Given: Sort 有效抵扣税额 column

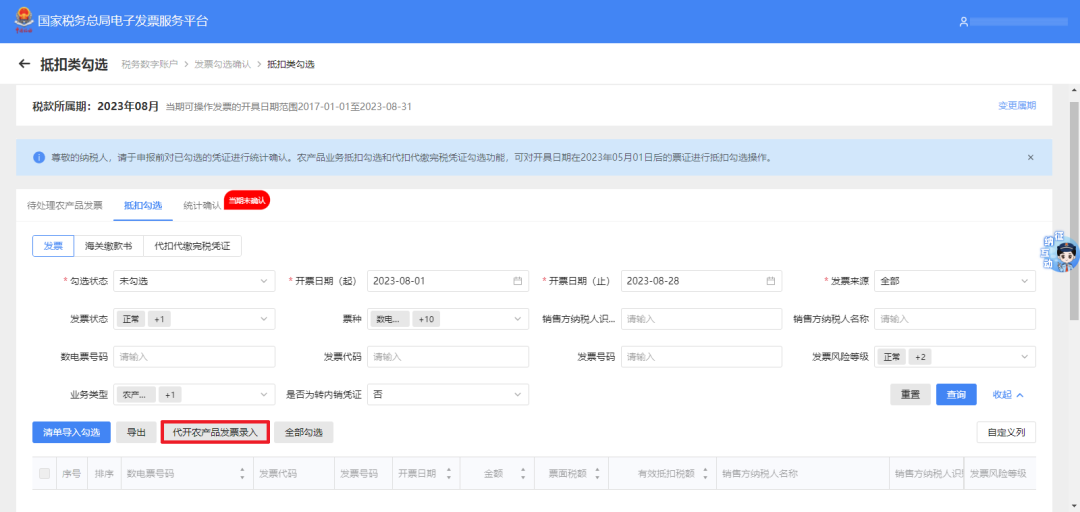Looking at the screenshot, I should click(x=705, y=474).
